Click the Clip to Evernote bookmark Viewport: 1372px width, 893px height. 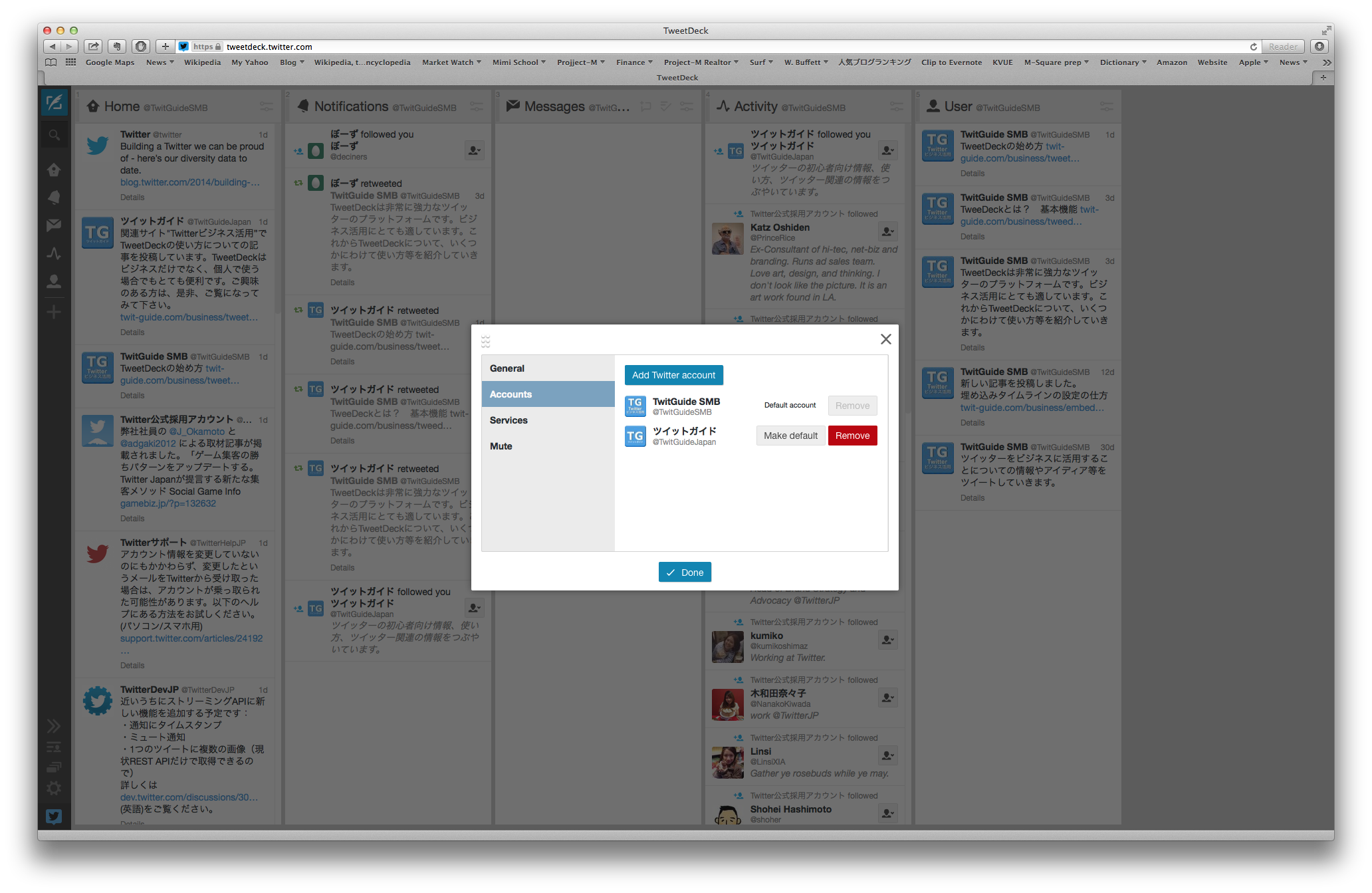click(x=951, y=63)
